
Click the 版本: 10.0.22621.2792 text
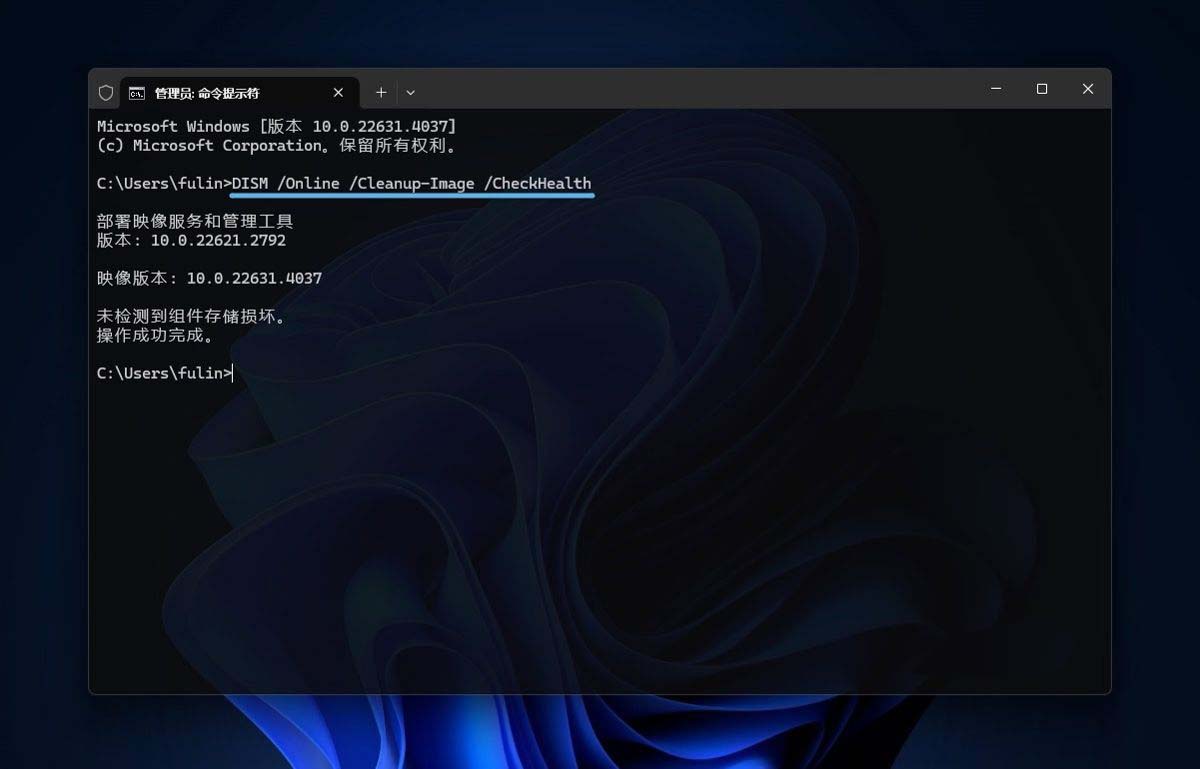[x=191, y=241]
